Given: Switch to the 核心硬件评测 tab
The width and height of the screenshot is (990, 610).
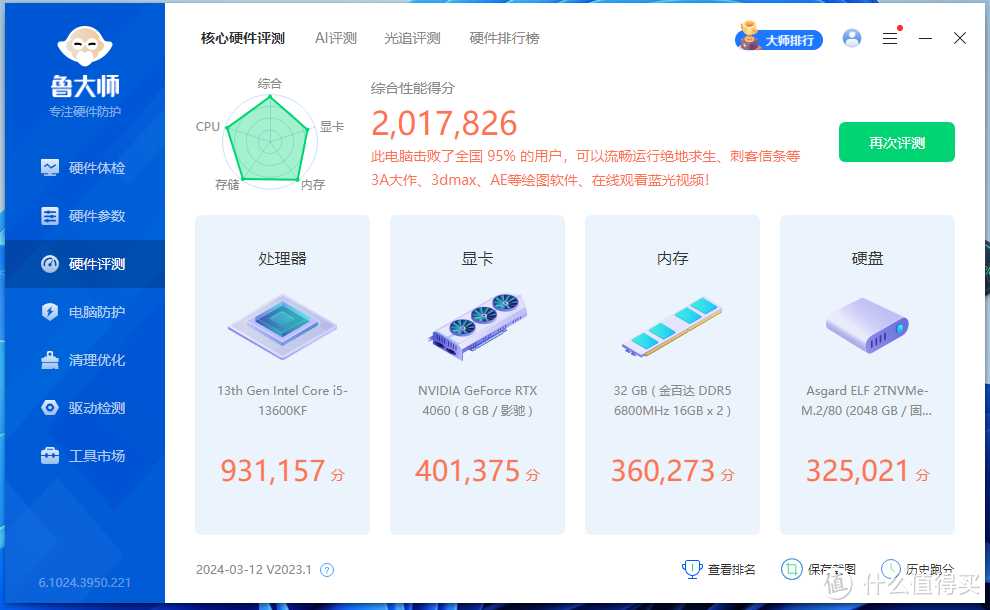Looking at the screenshot, I should click(242, 39).
